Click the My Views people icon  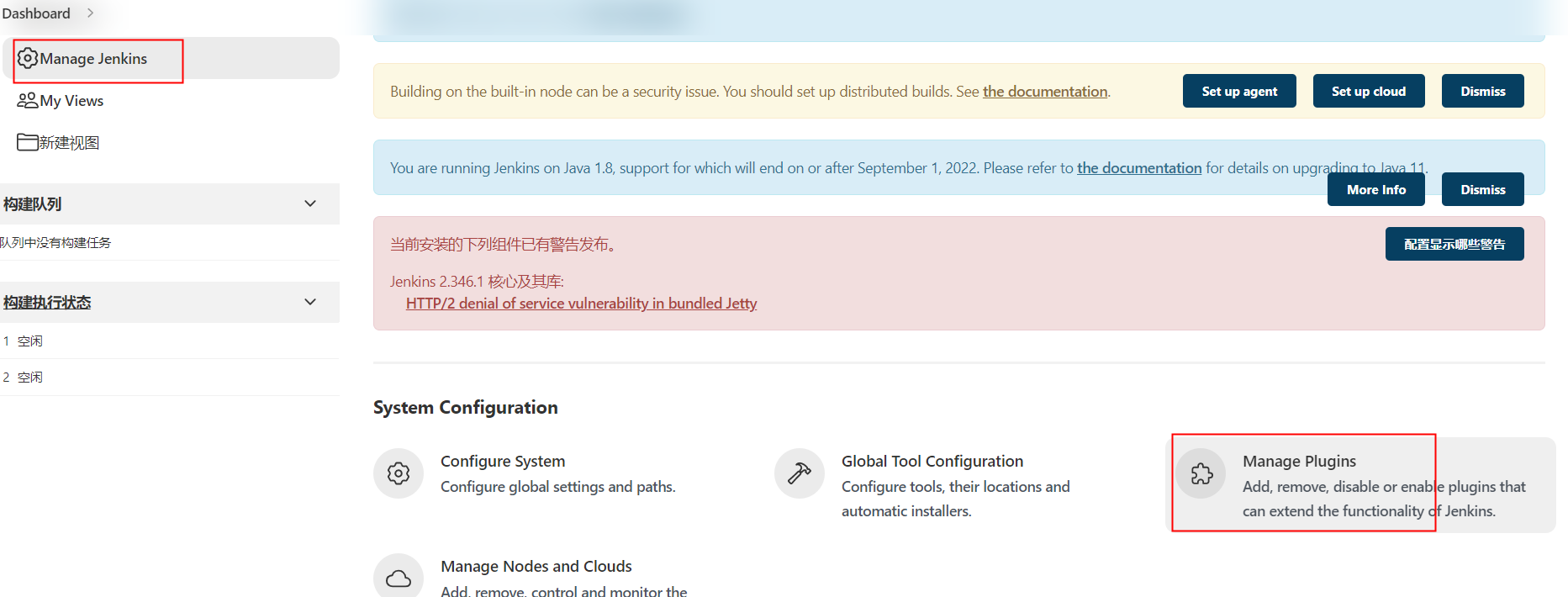pyautogui.click(x=28, y=100)
